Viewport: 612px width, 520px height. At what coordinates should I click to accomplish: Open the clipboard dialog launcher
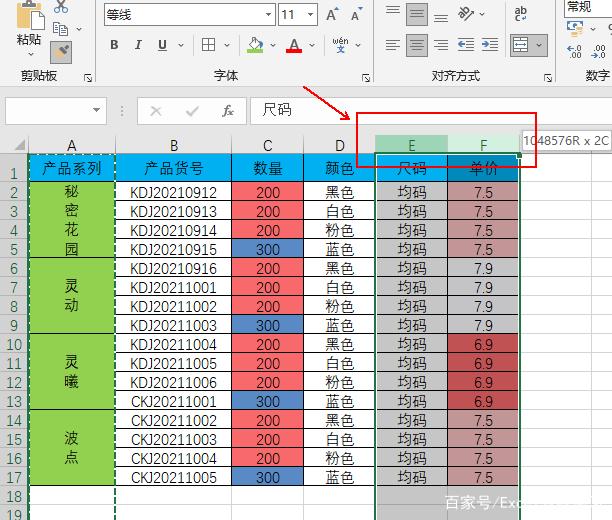click(88, 78)
